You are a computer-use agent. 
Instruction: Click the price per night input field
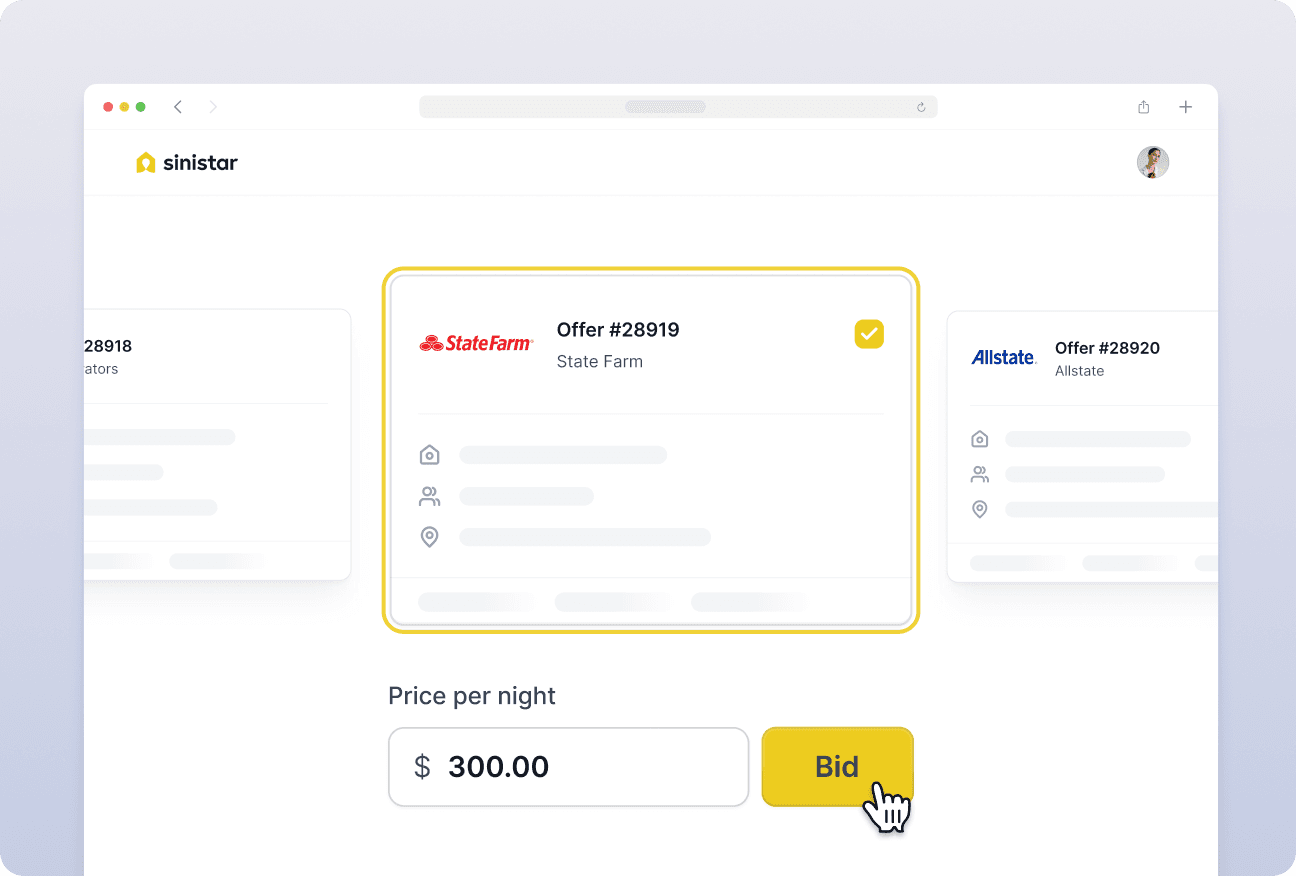coord(568,767)
